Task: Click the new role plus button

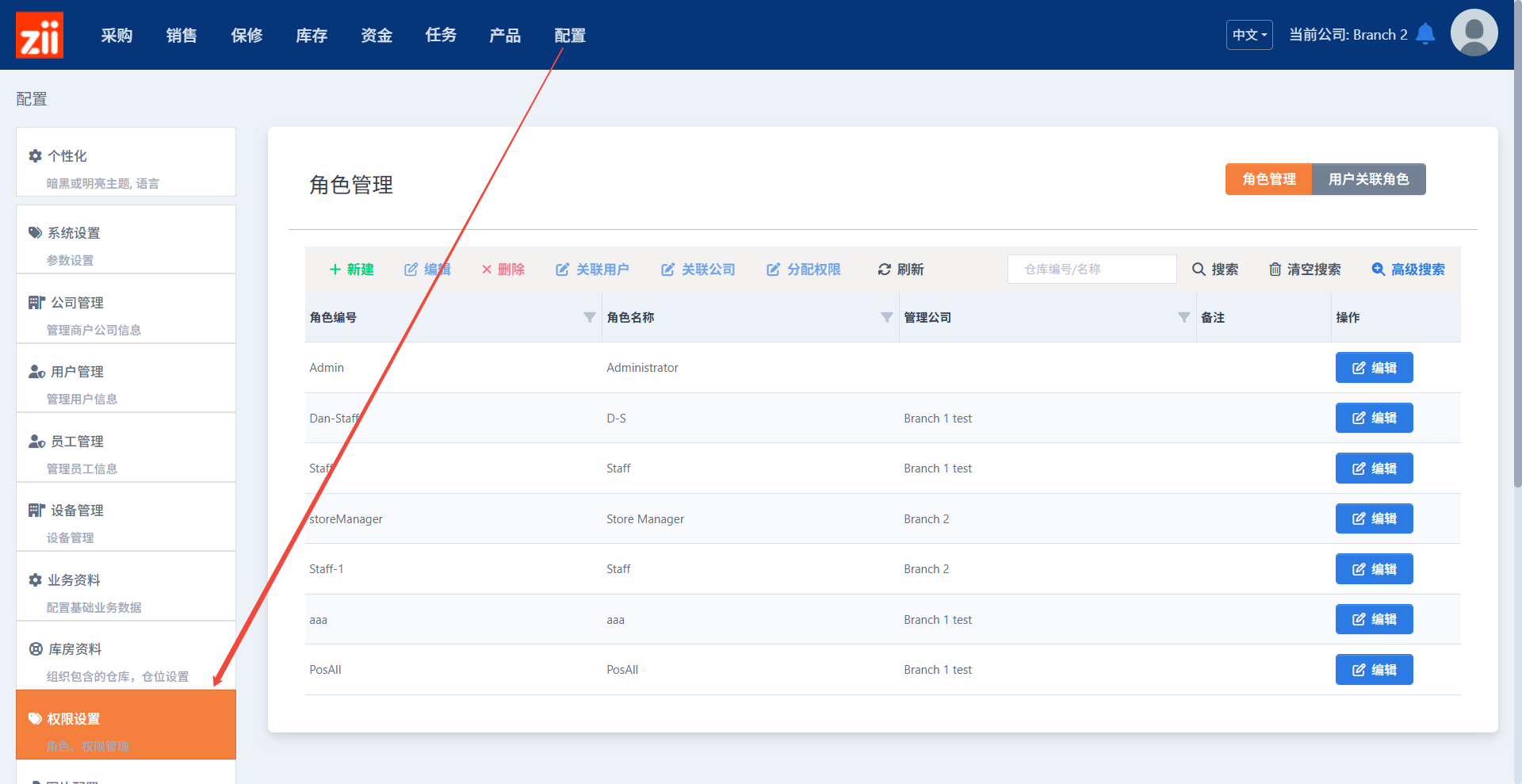Action: [351, 270]
